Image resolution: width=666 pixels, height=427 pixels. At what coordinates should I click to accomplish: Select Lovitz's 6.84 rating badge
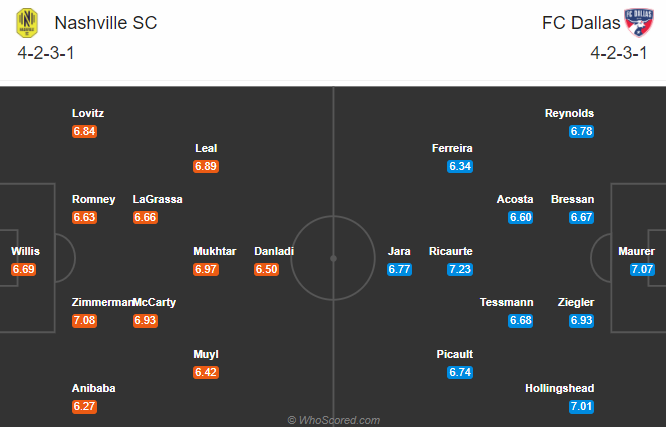[84, 131]
